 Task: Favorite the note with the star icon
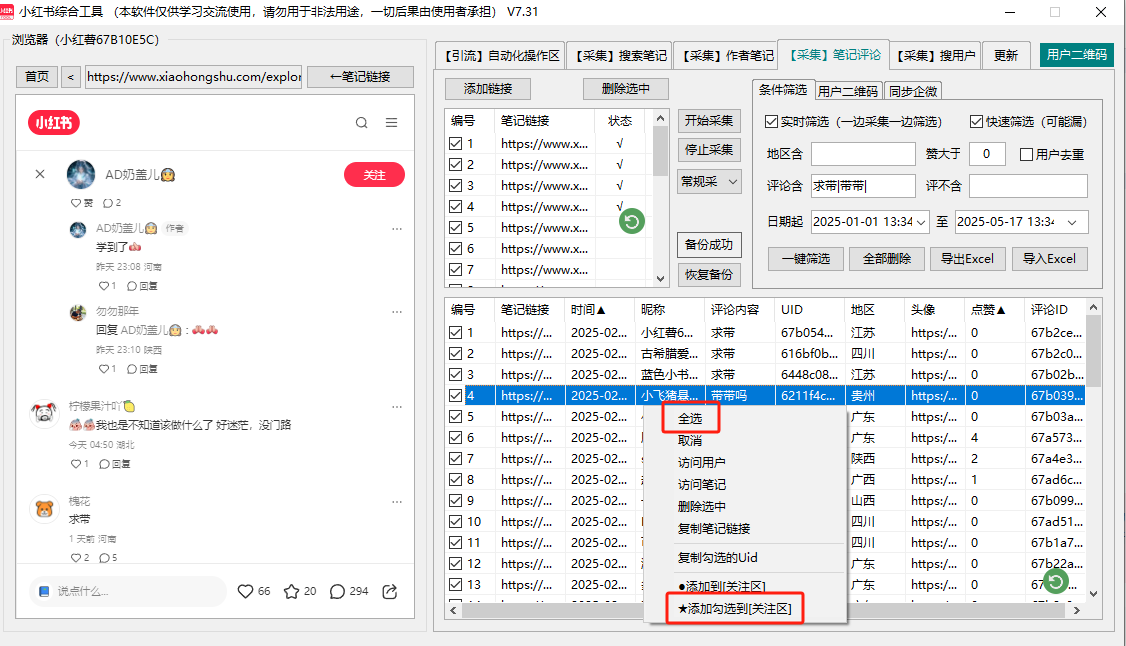pos(291,591)
